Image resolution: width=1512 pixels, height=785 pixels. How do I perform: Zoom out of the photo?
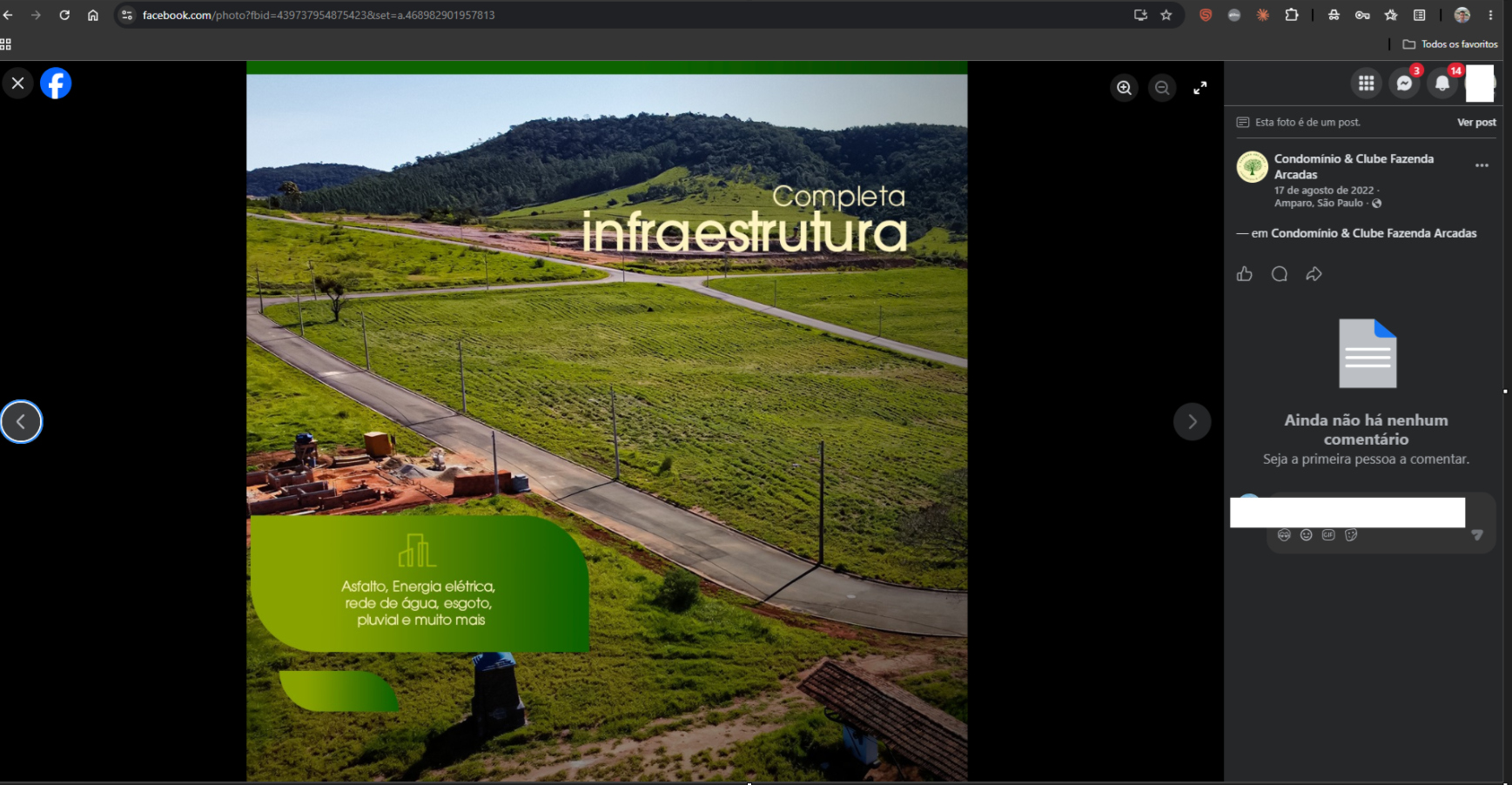coord(1162,88)
